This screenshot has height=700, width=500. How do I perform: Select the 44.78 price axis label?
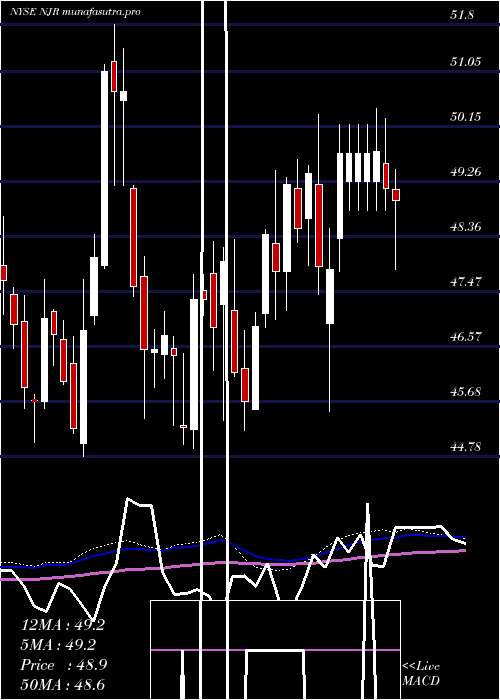pos(466,447)
